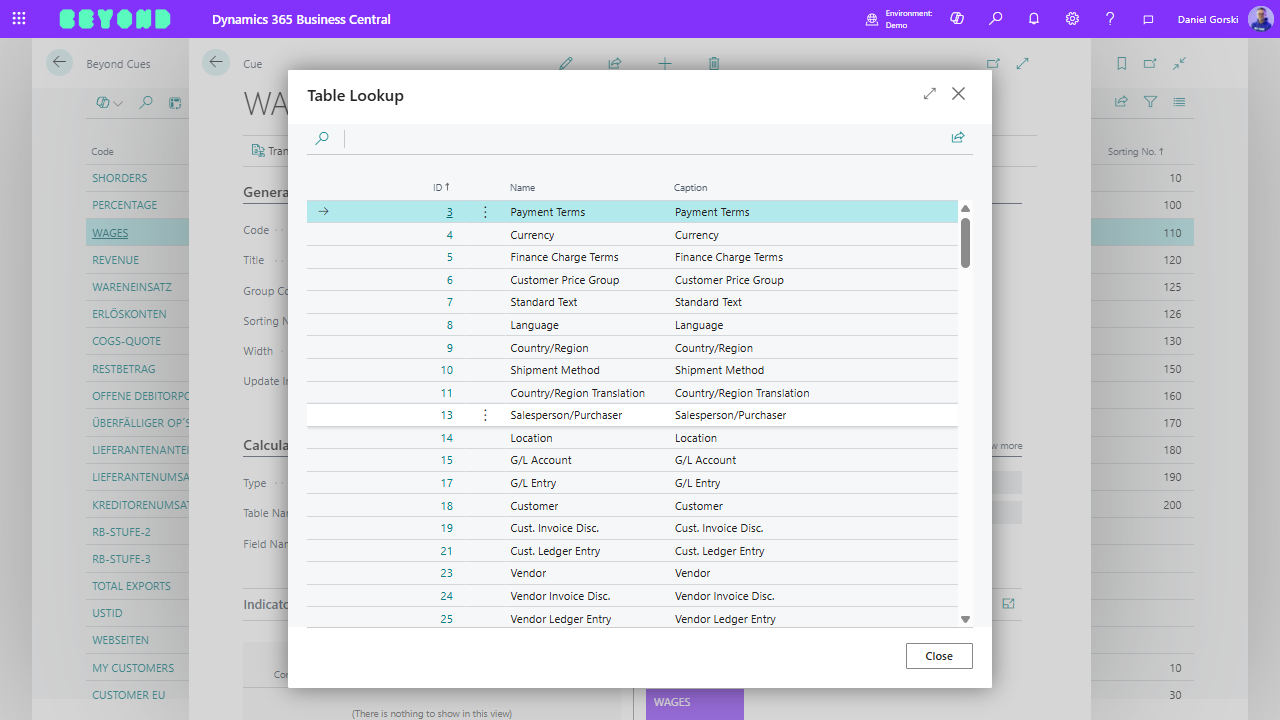Share the Table Lookup list via the export icon
Screen dimensions: 1280x720
tap(957, 137)
